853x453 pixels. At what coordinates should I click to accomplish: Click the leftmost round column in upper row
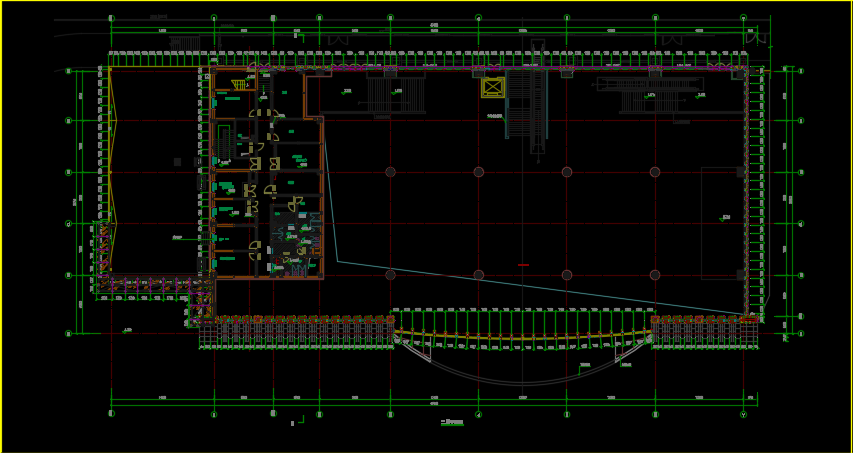(x=390, y=172)
